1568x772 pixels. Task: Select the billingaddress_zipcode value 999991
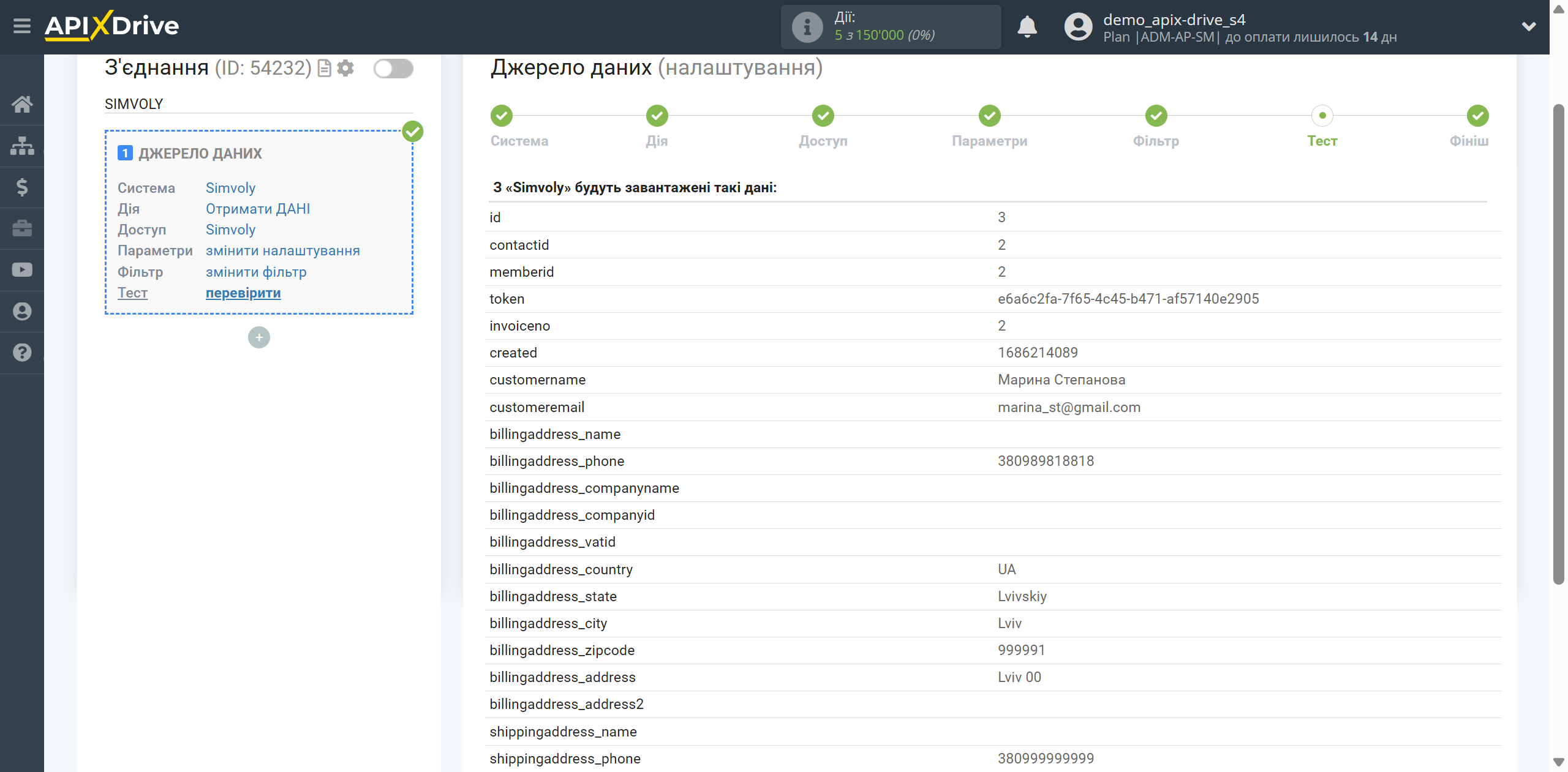click(1021, 650)
